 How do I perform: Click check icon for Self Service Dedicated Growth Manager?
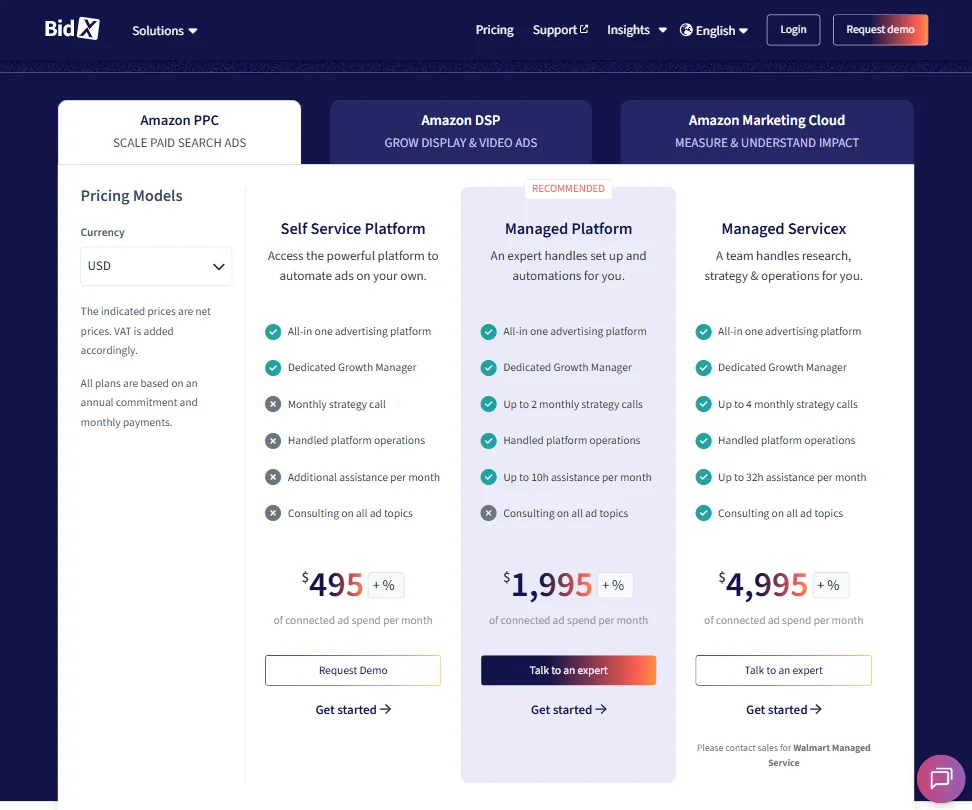[x=273, y=368]
